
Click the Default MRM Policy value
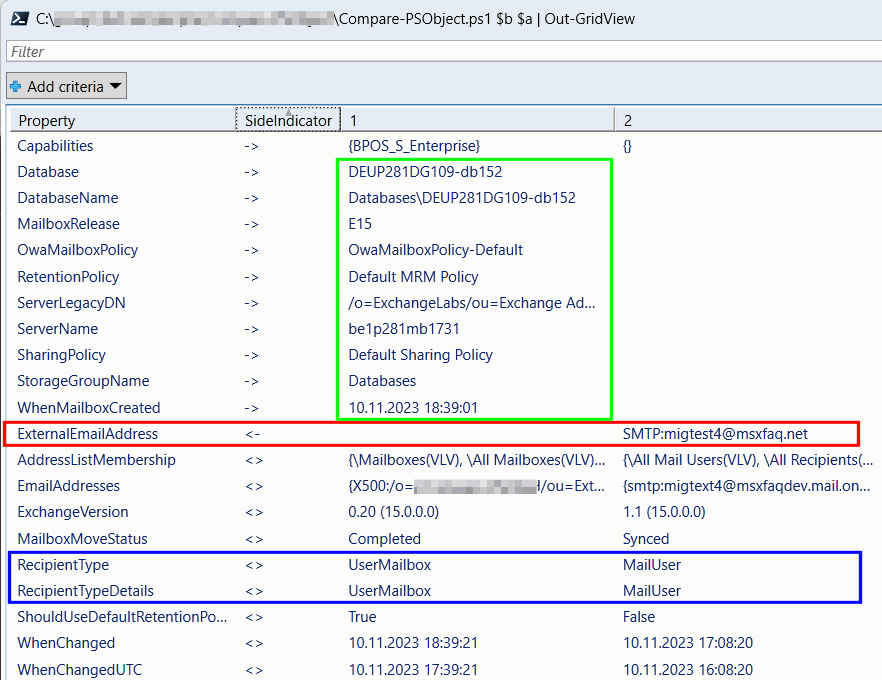[x=413, y=277]
